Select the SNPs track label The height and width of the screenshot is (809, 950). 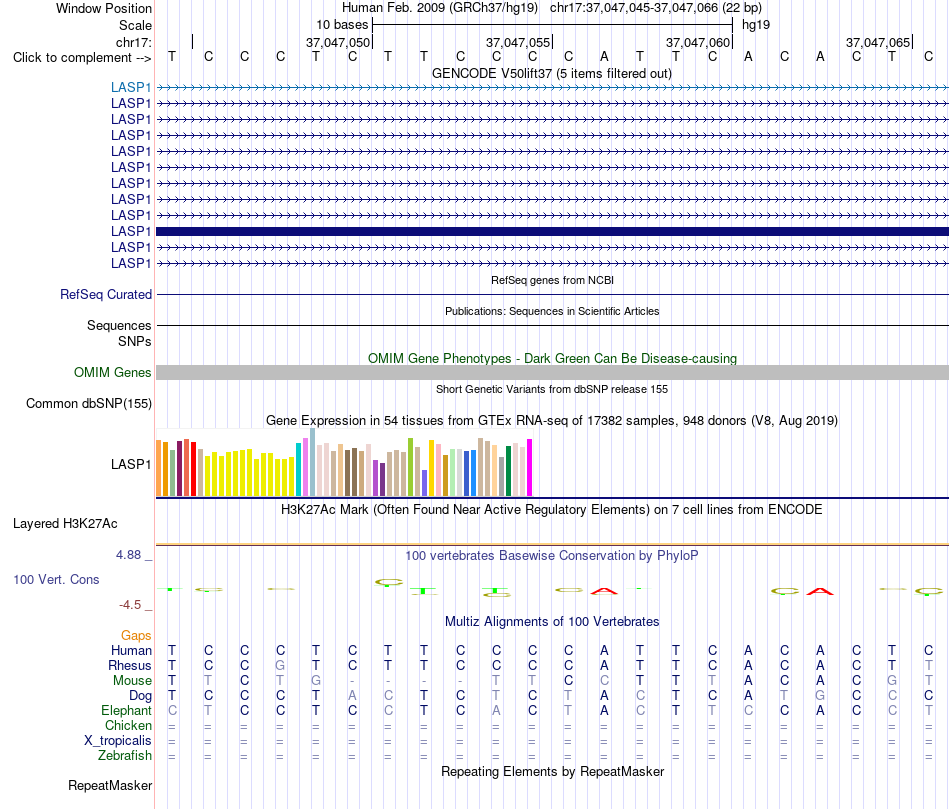click(x=135, y=342)
